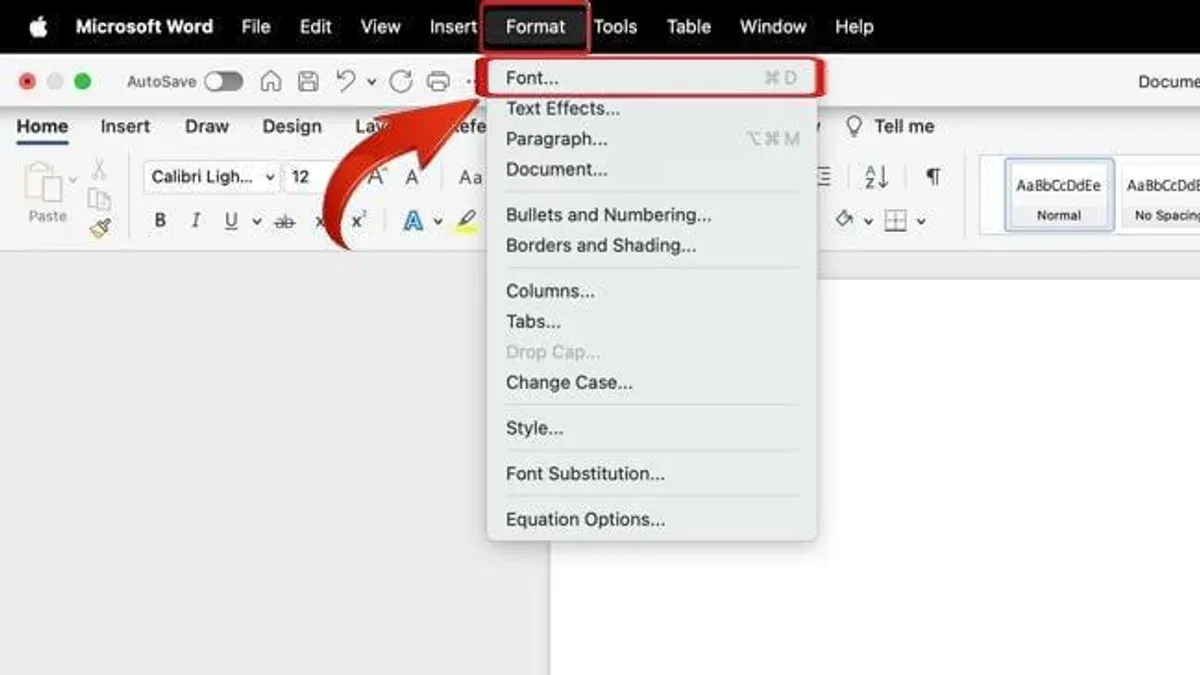Choose Document... menu item
1200x675 pixels.
[651, 169]
